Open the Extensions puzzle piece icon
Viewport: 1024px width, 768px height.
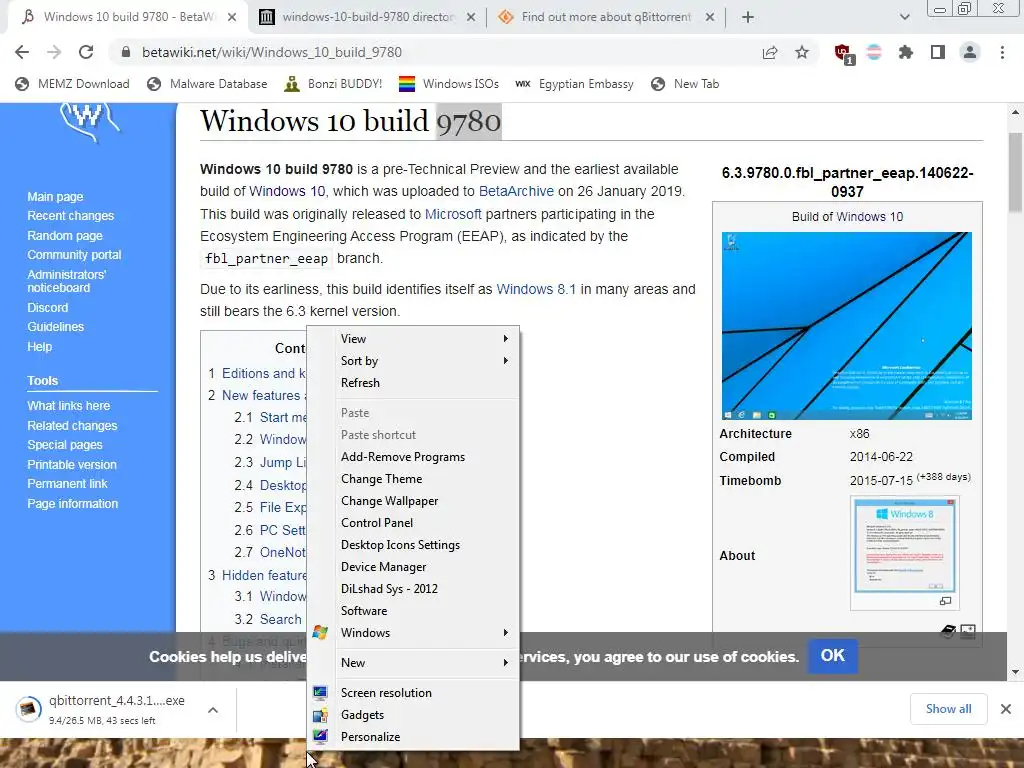tap(905, 52)
